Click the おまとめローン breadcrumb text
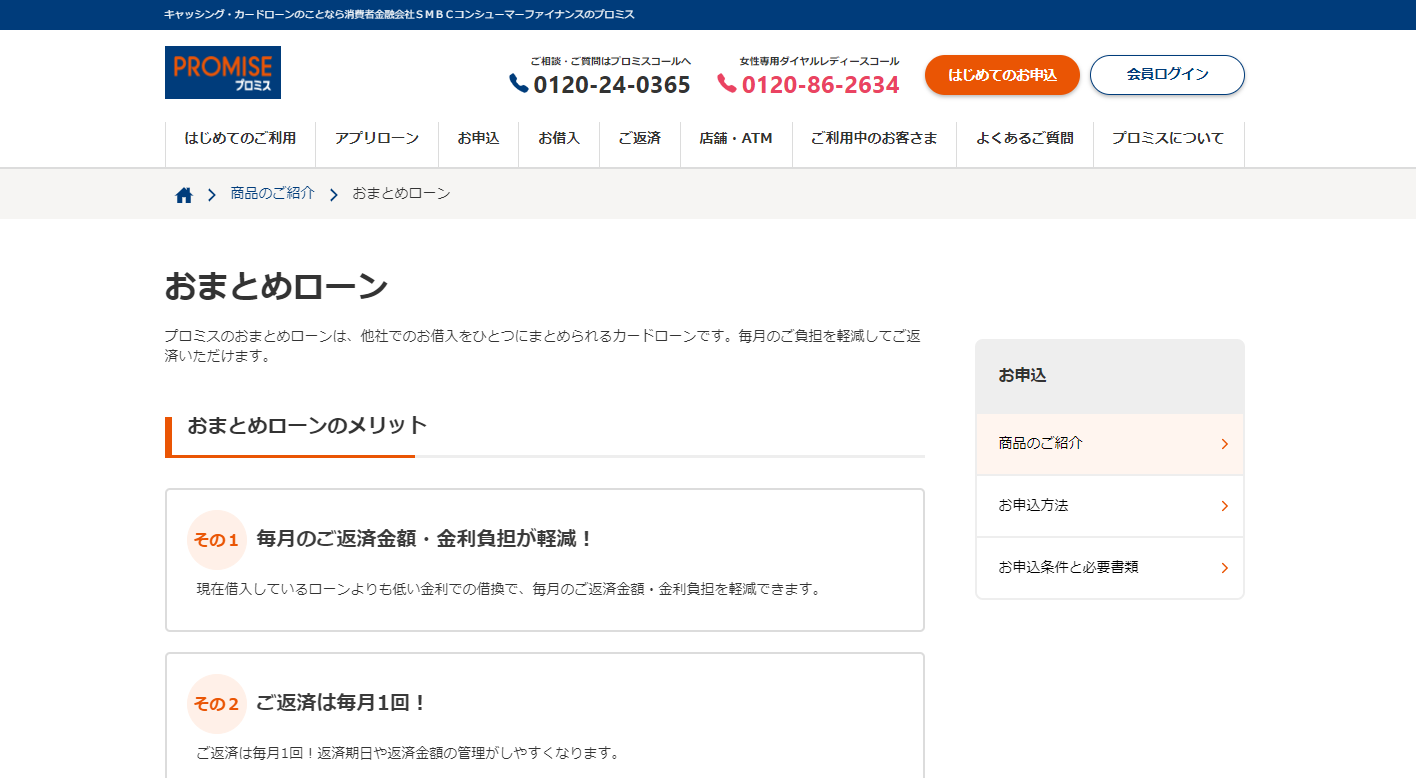The width and height of the screenshot is (1416, 778). point(401,194)
